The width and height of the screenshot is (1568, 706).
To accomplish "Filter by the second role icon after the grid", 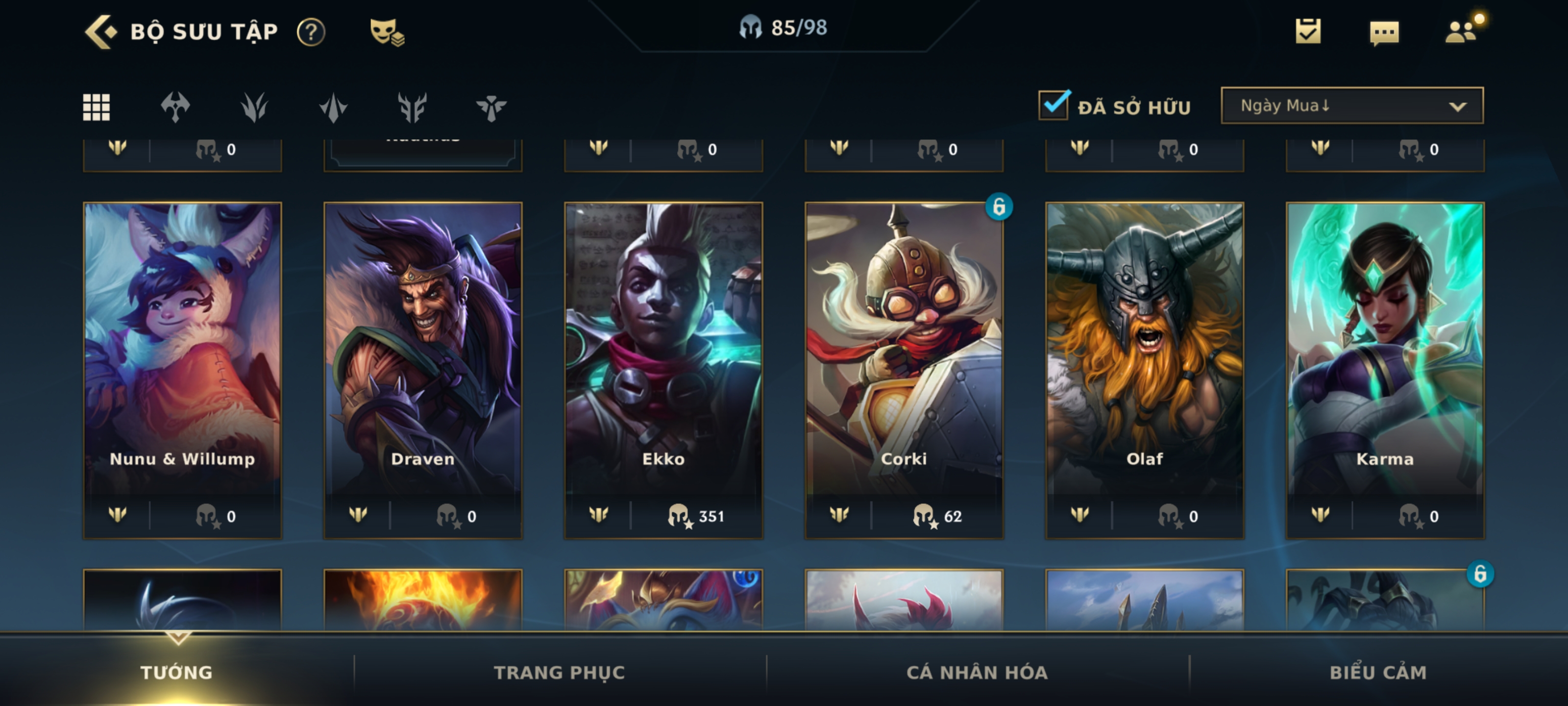I will (x=254, y=107).
